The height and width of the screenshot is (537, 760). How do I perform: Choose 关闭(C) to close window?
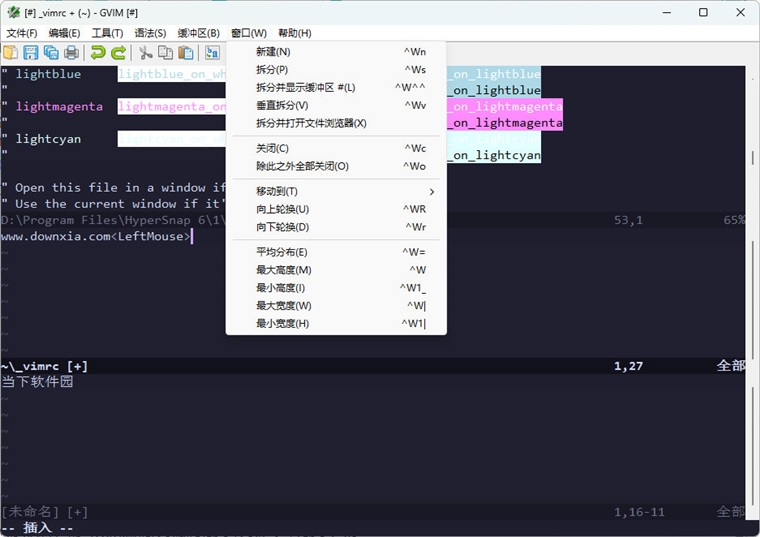(x=336, y=148)
